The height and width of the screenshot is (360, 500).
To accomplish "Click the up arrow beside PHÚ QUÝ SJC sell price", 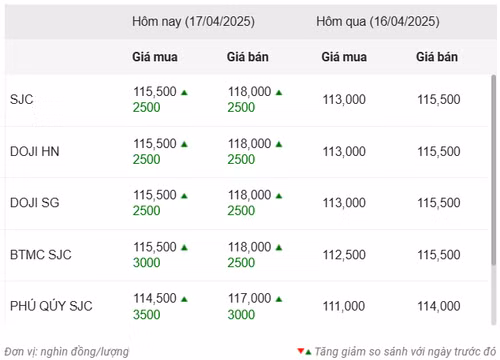I will (279, 299).
